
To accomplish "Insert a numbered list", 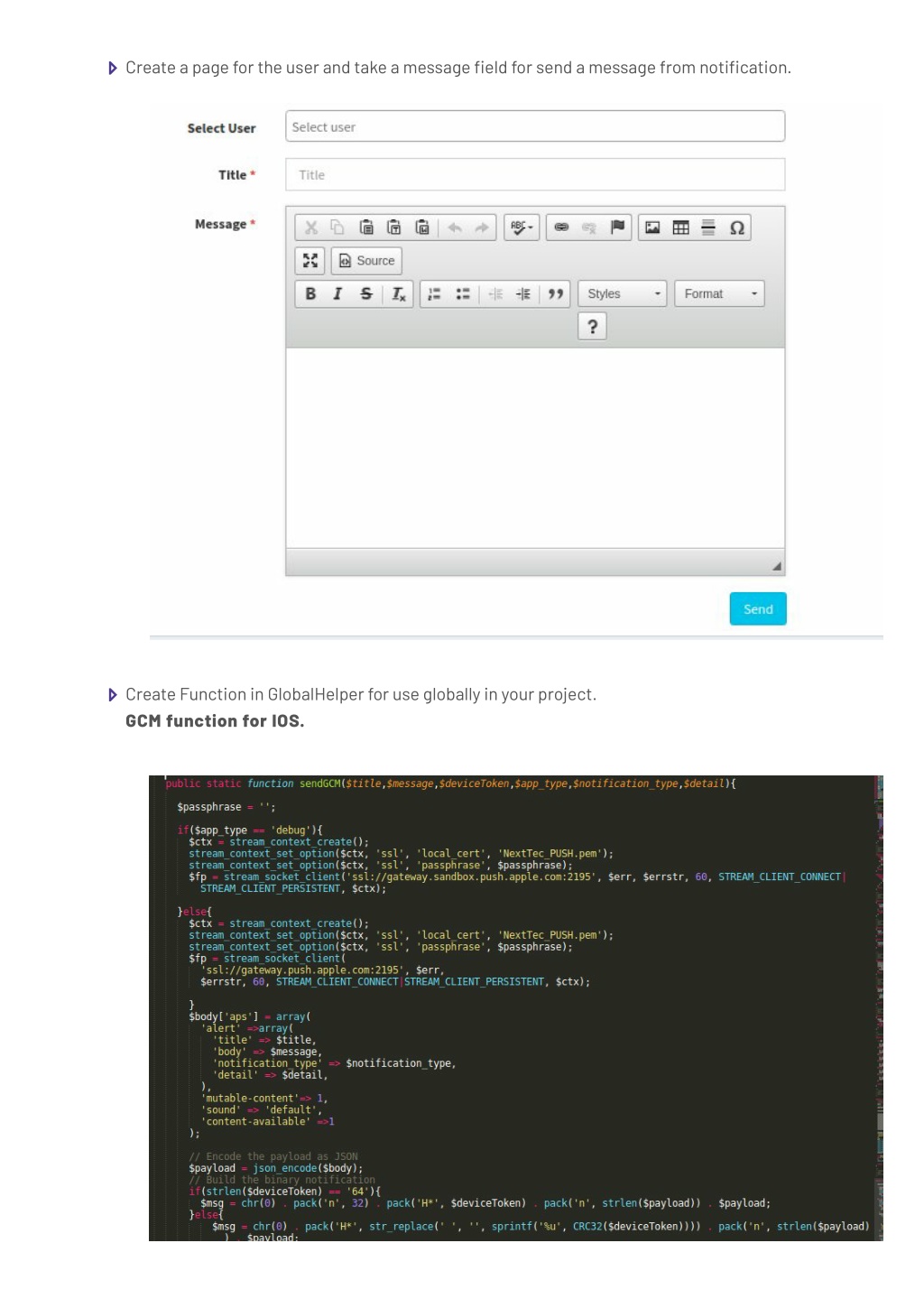I will 434,293.
